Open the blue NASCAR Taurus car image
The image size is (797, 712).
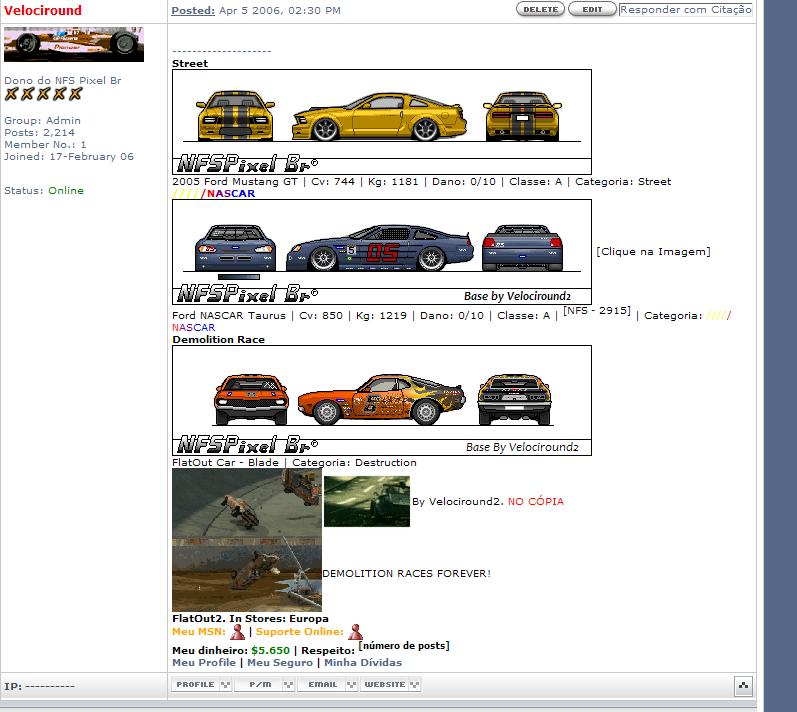tap(382, 252)
